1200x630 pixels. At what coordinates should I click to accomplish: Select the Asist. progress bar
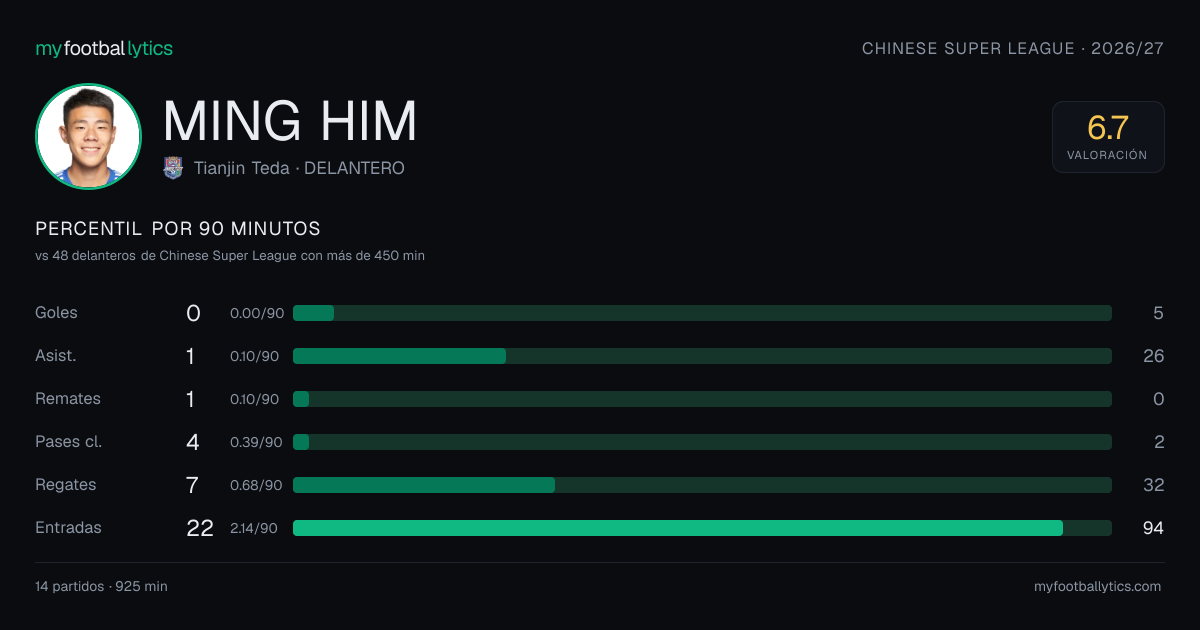(702, 356)
